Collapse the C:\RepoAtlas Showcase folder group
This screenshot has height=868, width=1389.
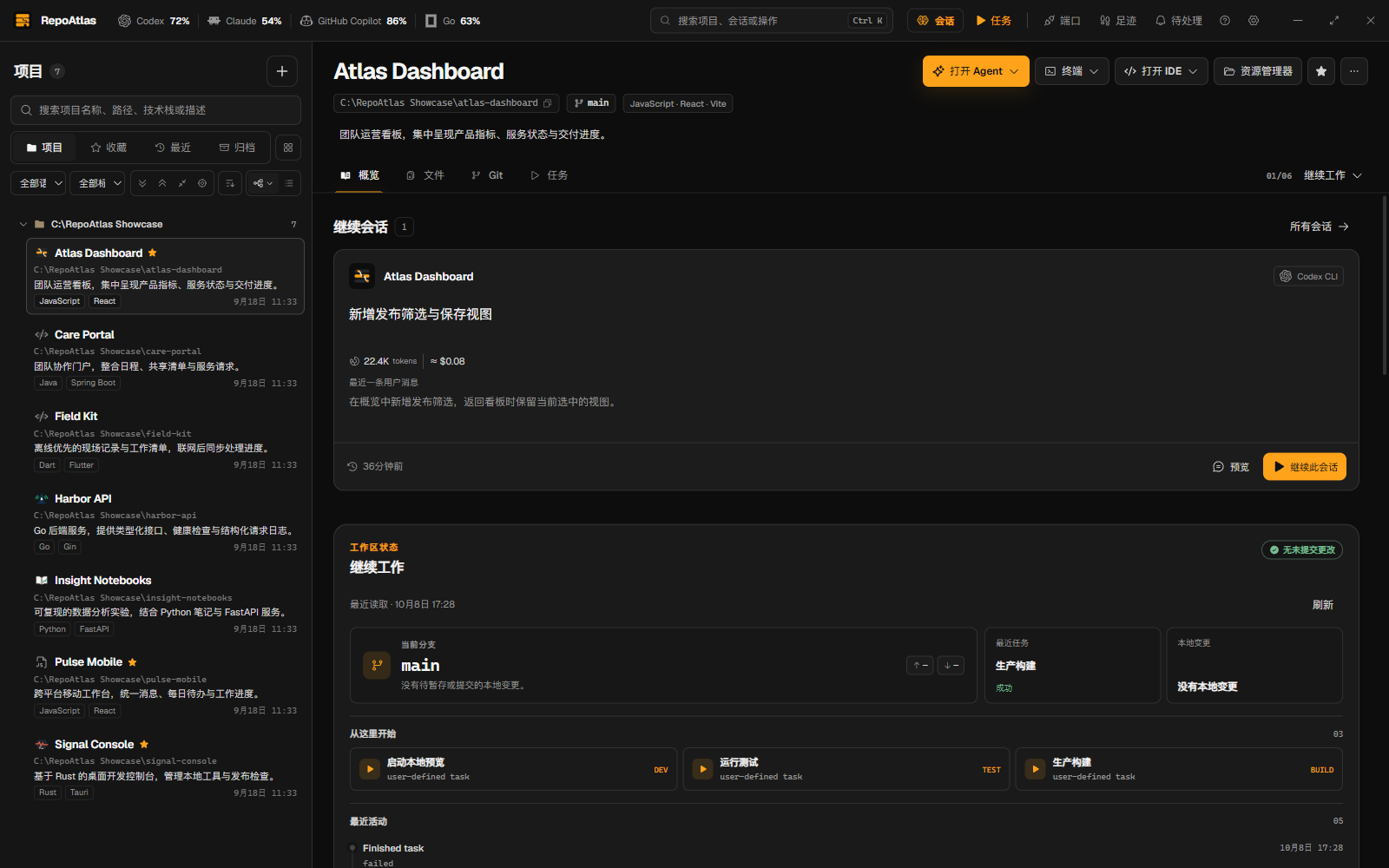(x=23, y=224)
